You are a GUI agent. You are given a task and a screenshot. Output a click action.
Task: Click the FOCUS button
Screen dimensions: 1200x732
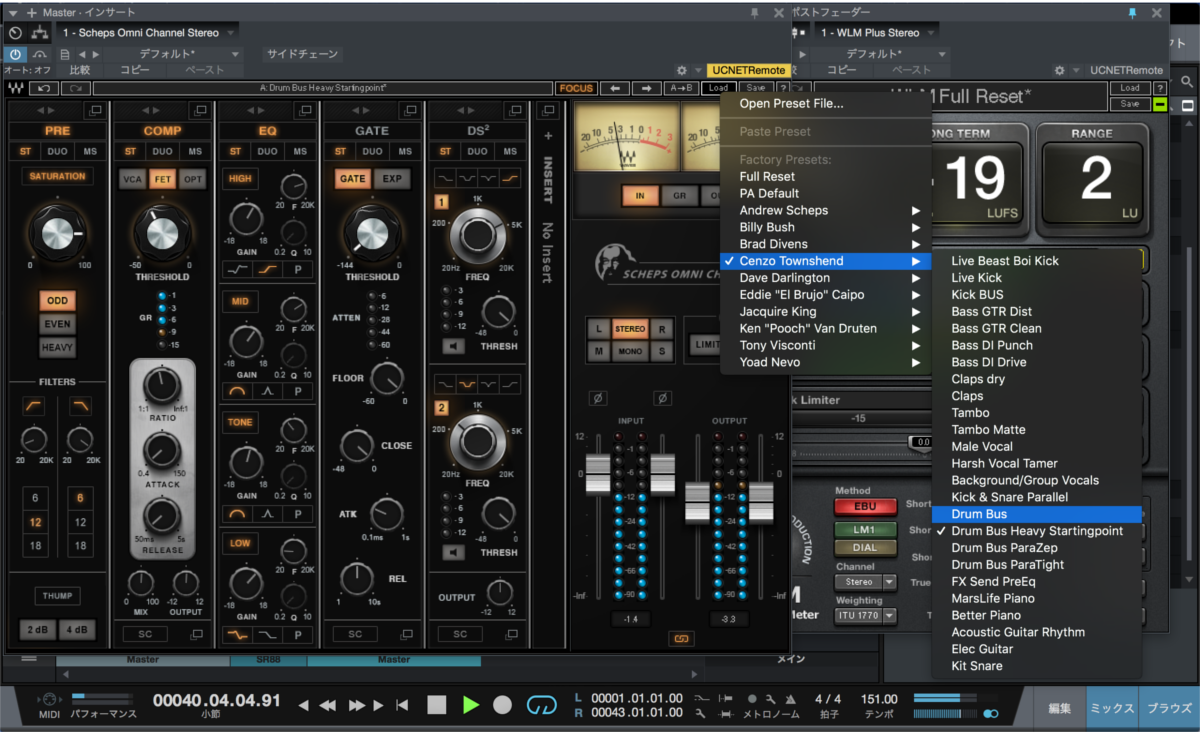[x=576, y=88]
